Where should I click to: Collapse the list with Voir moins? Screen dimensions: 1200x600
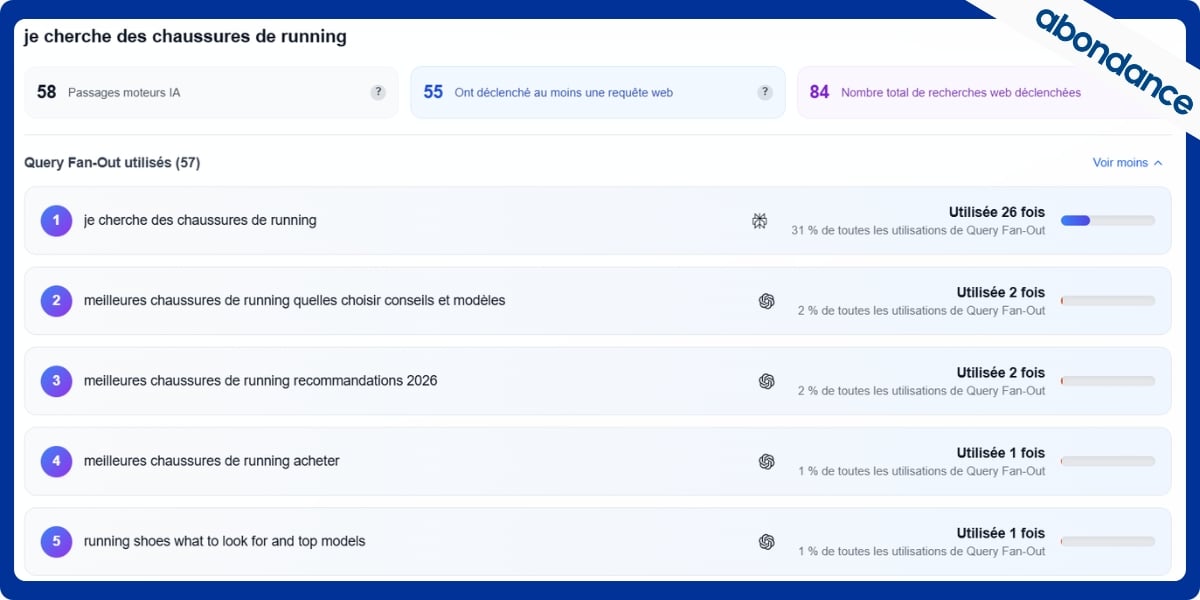(1120, 163)
